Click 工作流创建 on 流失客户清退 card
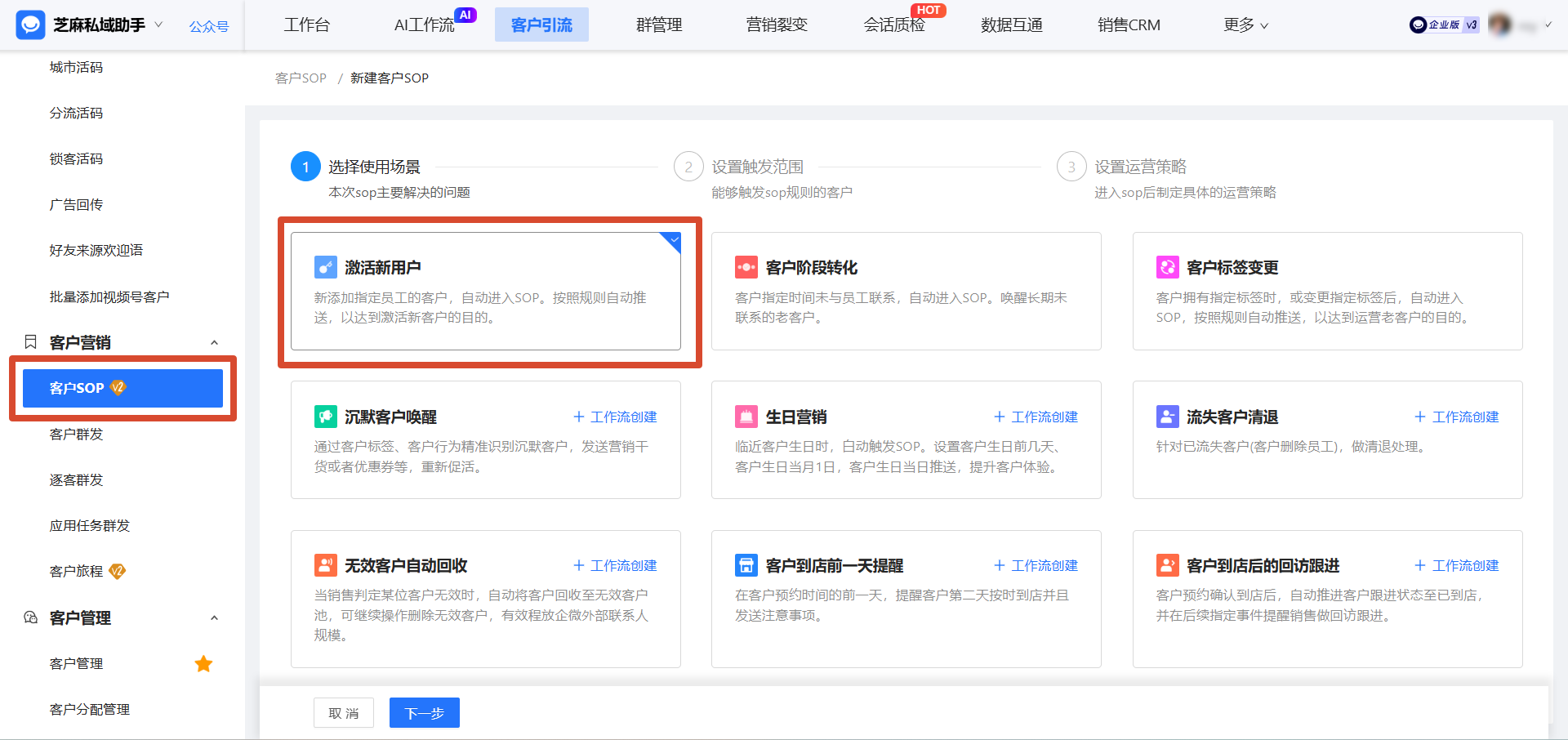The width and height of the screenshot is (1568, 740). coord(1457,417)
